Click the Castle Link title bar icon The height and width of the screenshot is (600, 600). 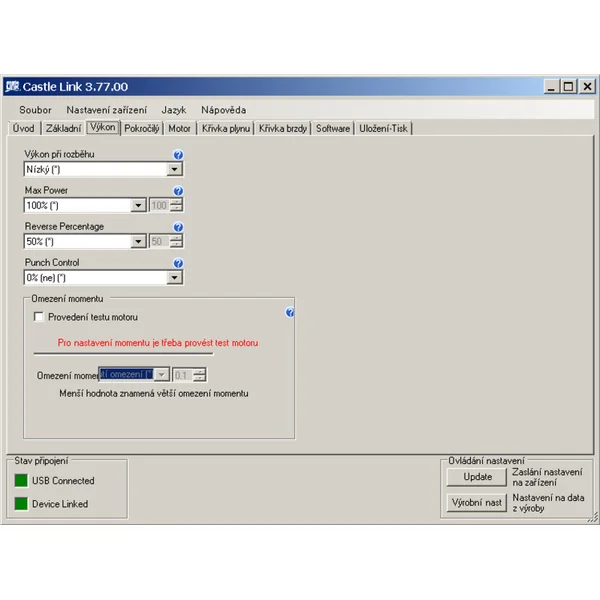(x=12, y=87)
